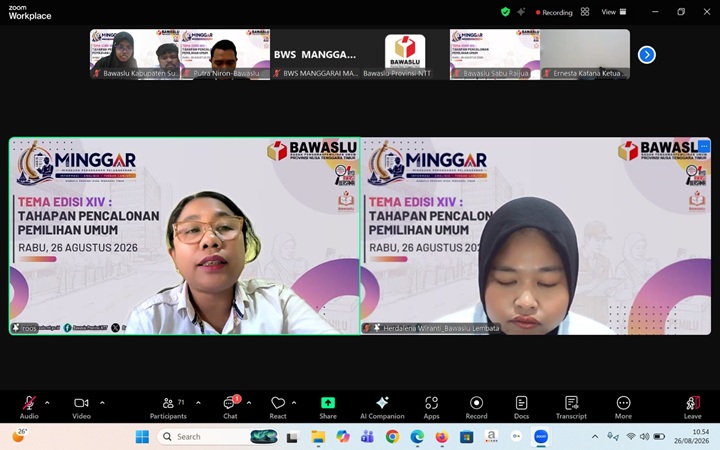Open the React menu
This screenshot has width=720, height=450.
click(x=278, y=407)
